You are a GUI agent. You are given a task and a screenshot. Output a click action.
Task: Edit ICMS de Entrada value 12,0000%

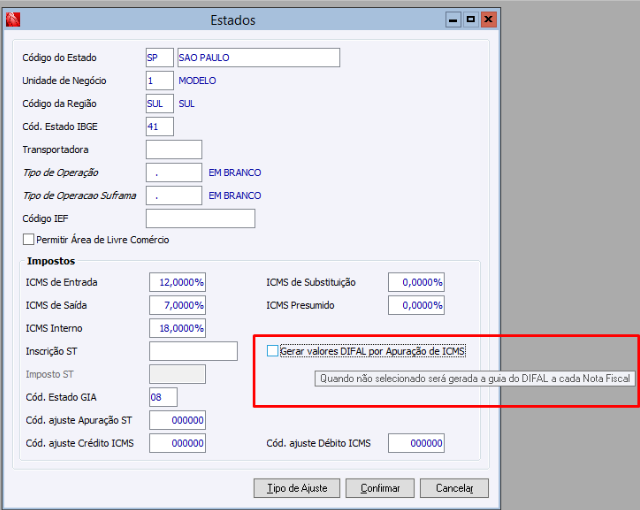click(x=178, y=282)
